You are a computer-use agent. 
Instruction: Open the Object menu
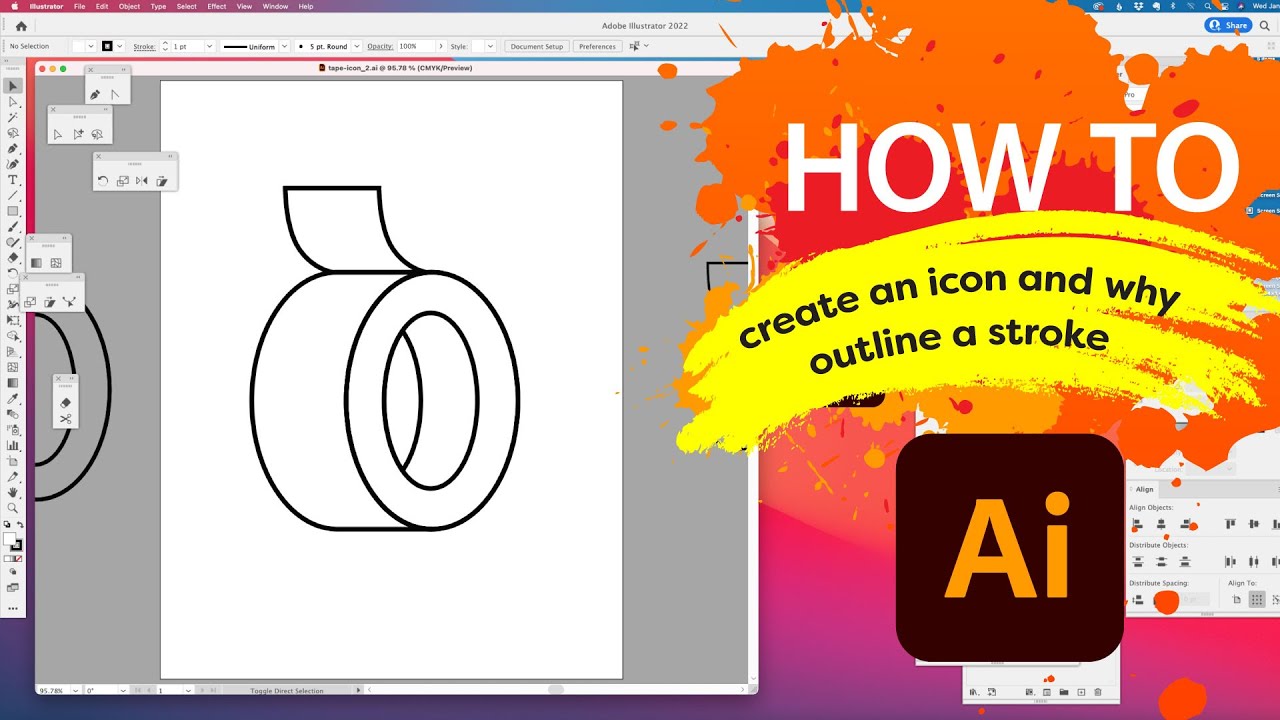click(129, 6)
